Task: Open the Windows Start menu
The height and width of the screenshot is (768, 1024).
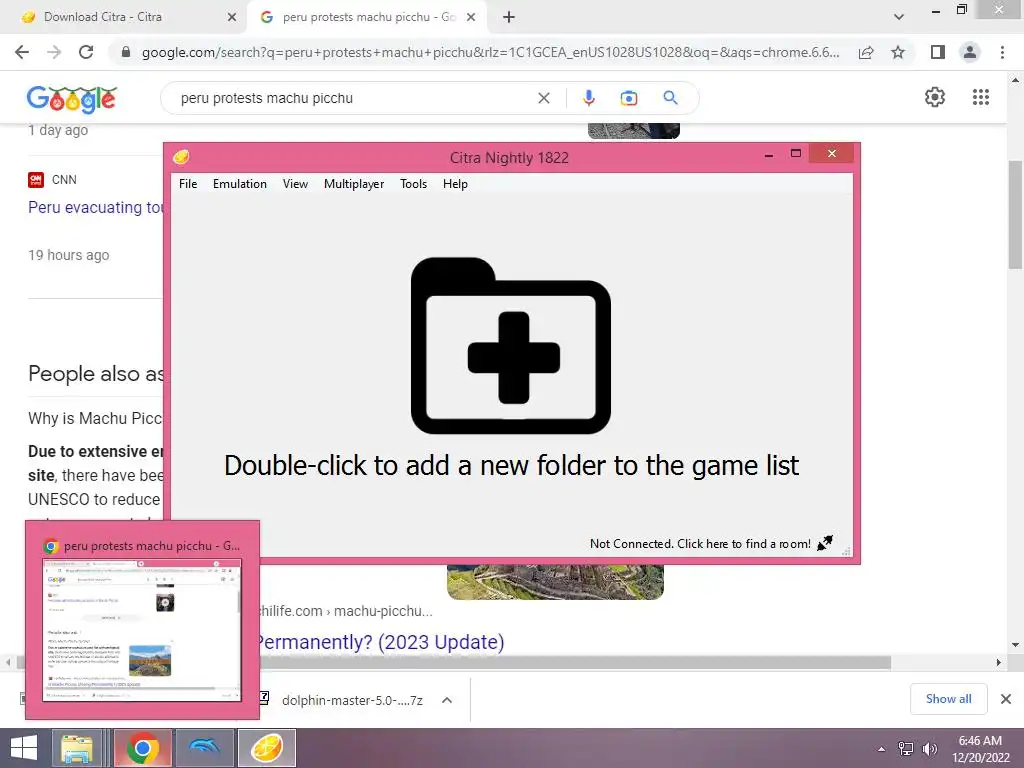Action: point(24,748)
